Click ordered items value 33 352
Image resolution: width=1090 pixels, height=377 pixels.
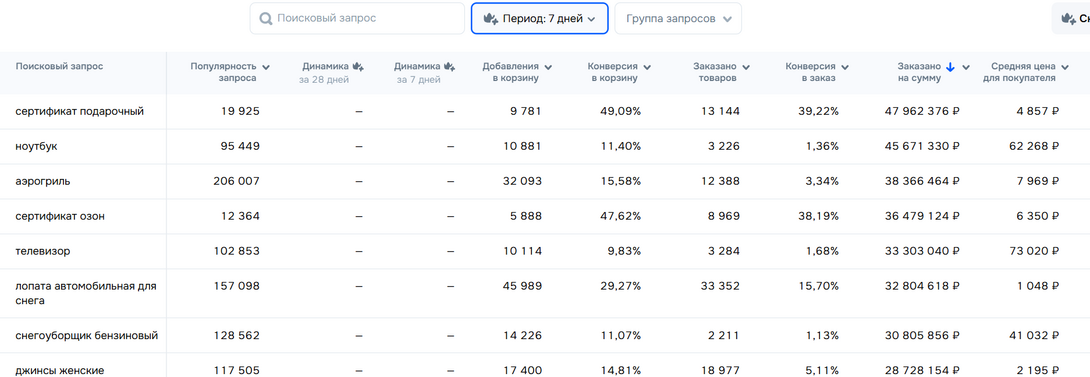(x=719, y=286)
